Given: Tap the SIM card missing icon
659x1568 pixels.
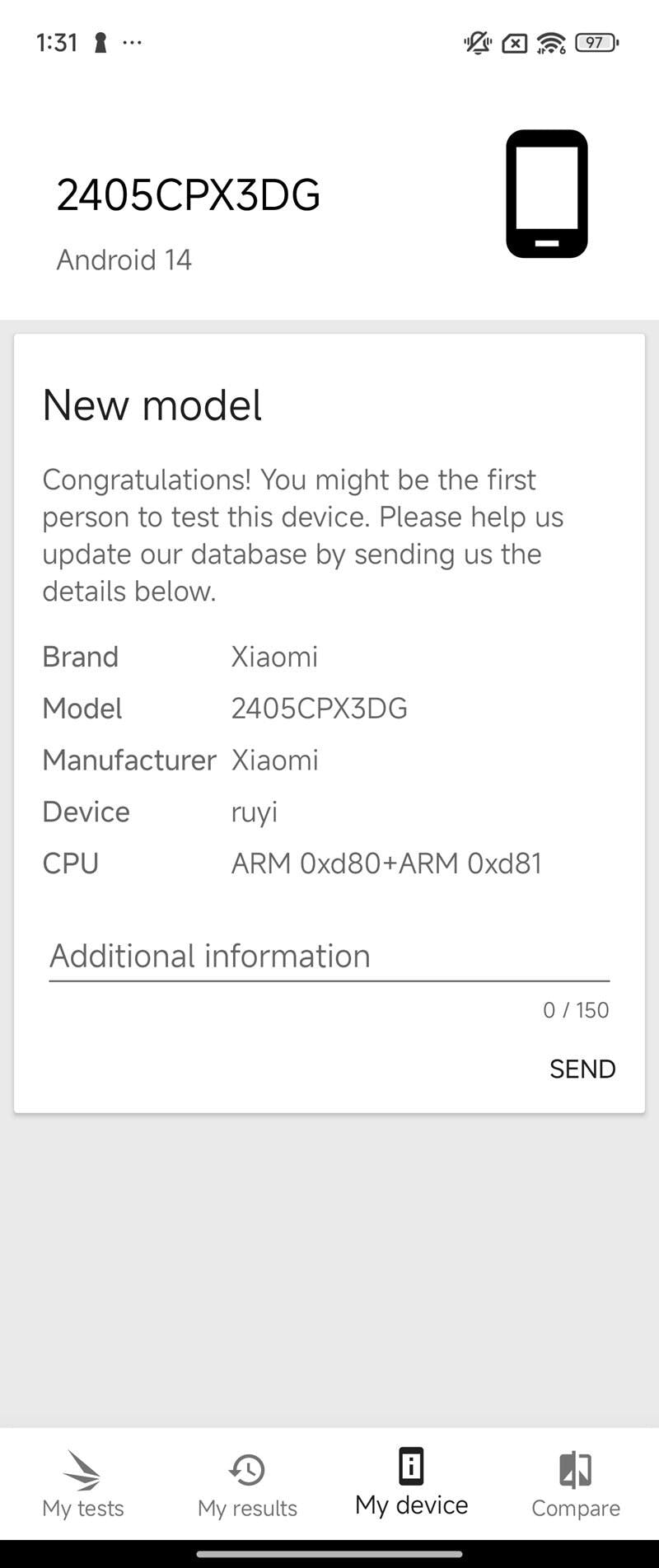Looking at the screenshot, I should 515,43.
